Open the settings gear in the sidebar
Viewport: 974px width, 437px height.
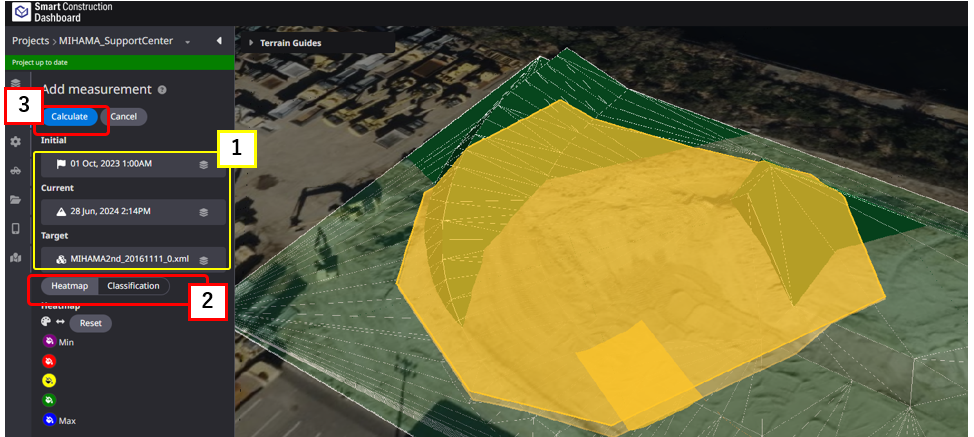15,142
